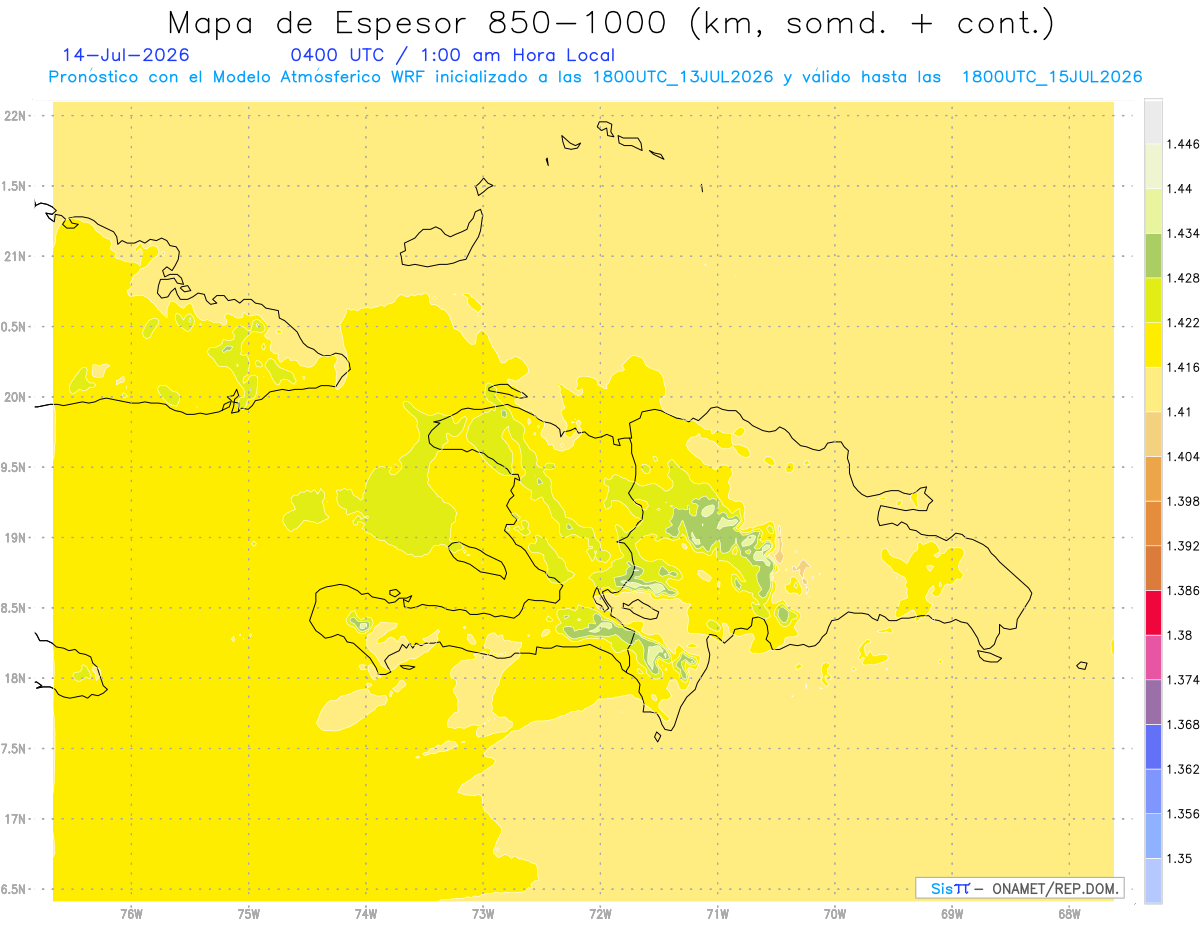Click the '17N' latitude axis label
This screenshot has width=1200, height=927.
point(14,819)
